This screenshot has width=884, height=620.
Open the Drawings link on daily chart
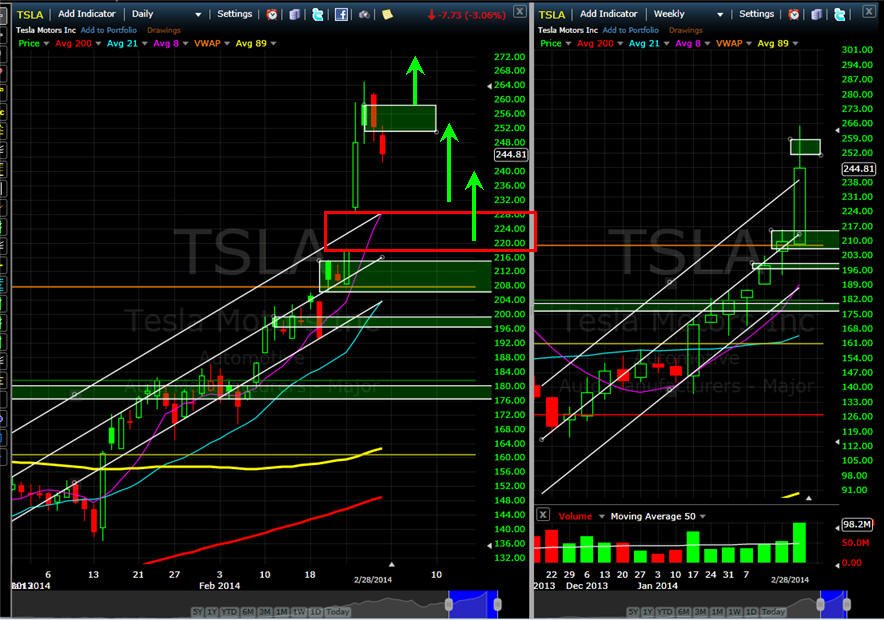(x=164, y=30)
